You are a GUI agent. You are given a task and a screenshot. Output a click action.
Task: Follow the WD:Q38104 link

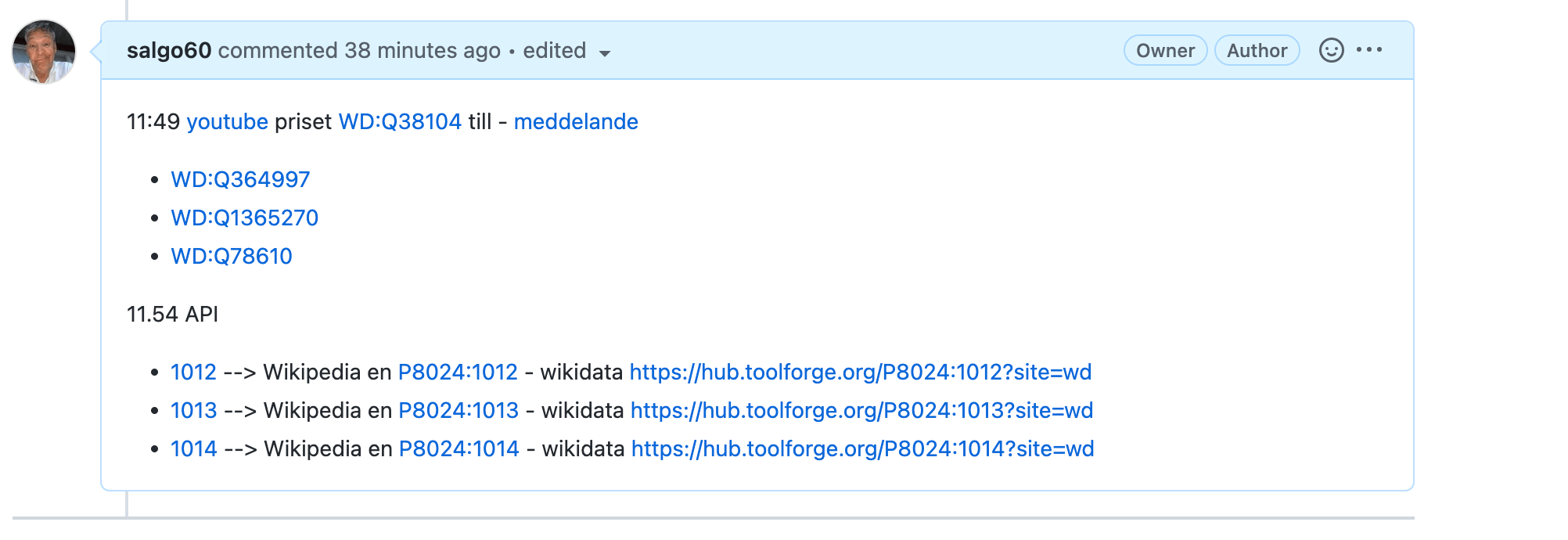pyautogui.click(x=400, y=122)
